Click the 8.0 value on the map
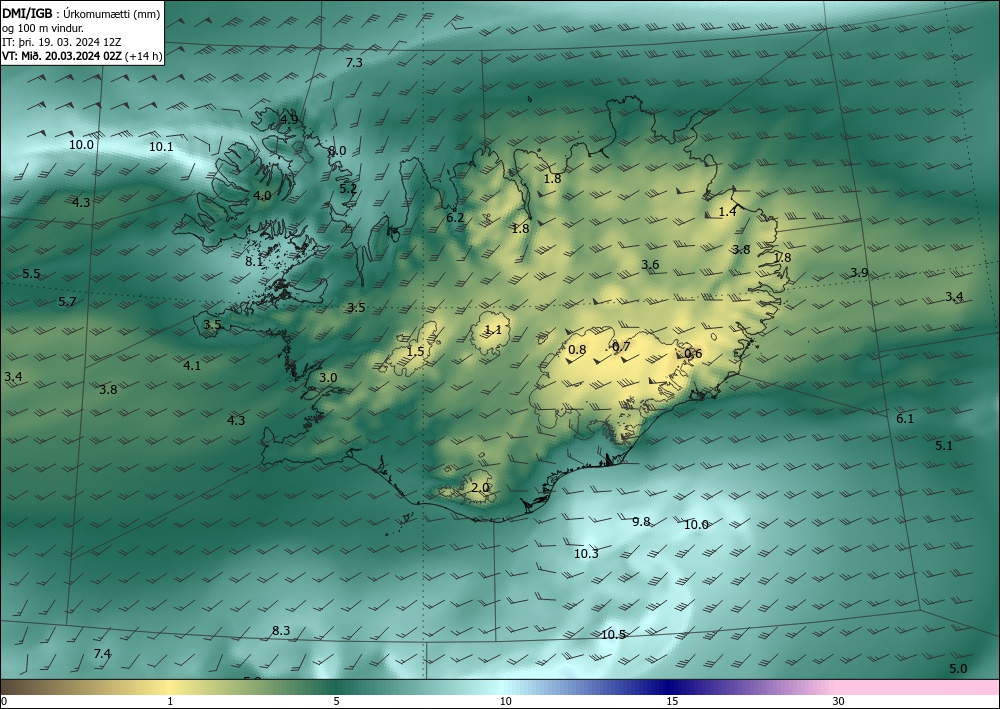1000x709 pixels. coord(337,151)
